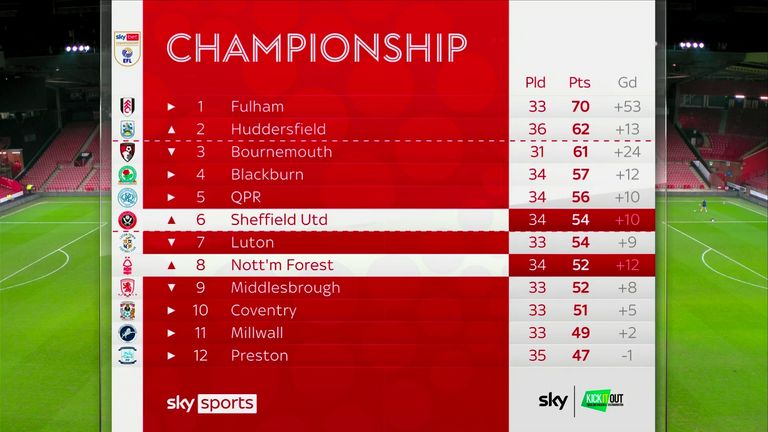The image size is (768, 432).
Task: Select the Pts column header
Action: click(x=579, y=82)
